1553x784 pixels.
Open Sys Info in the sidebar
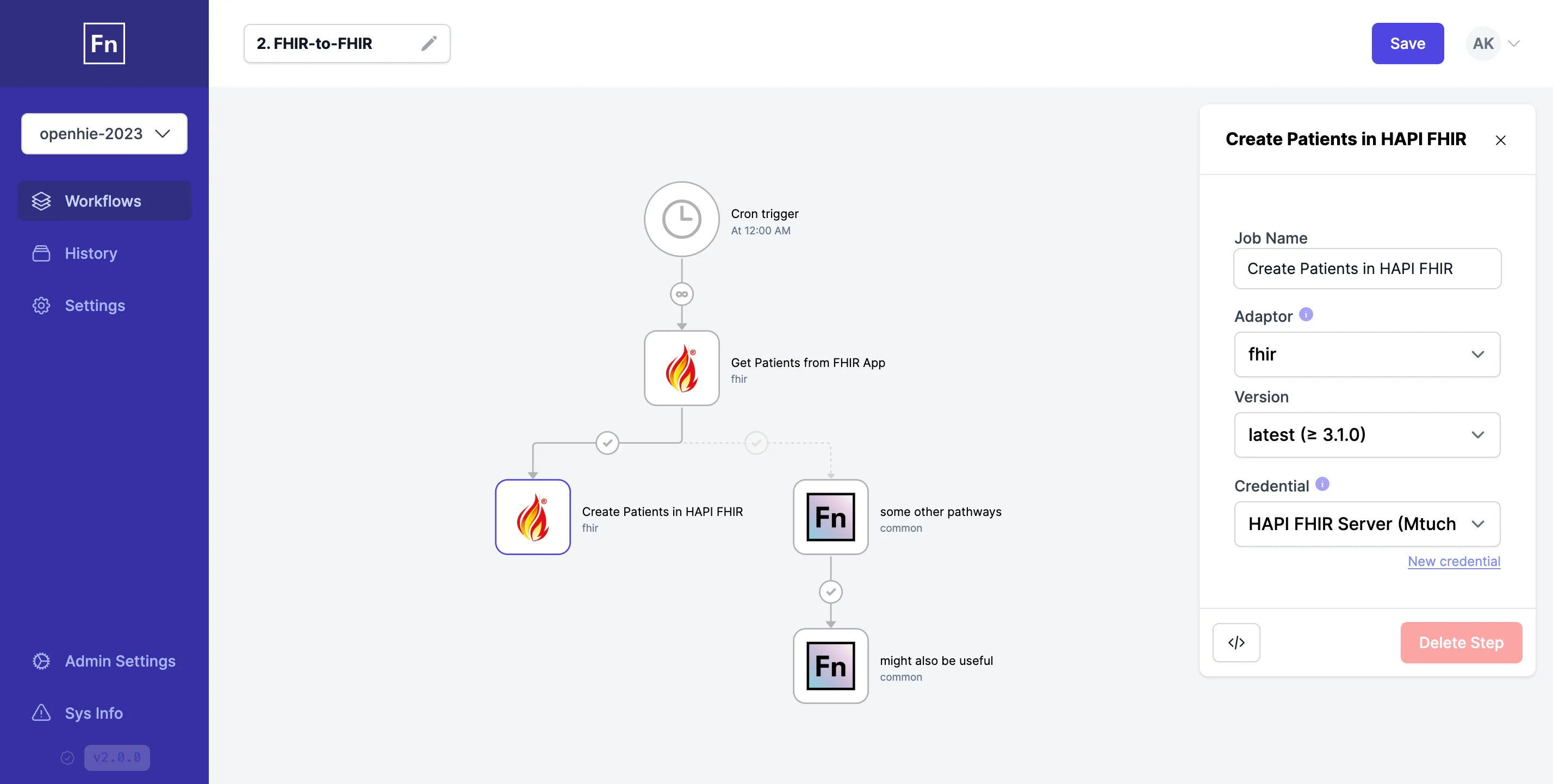[104, 713]
